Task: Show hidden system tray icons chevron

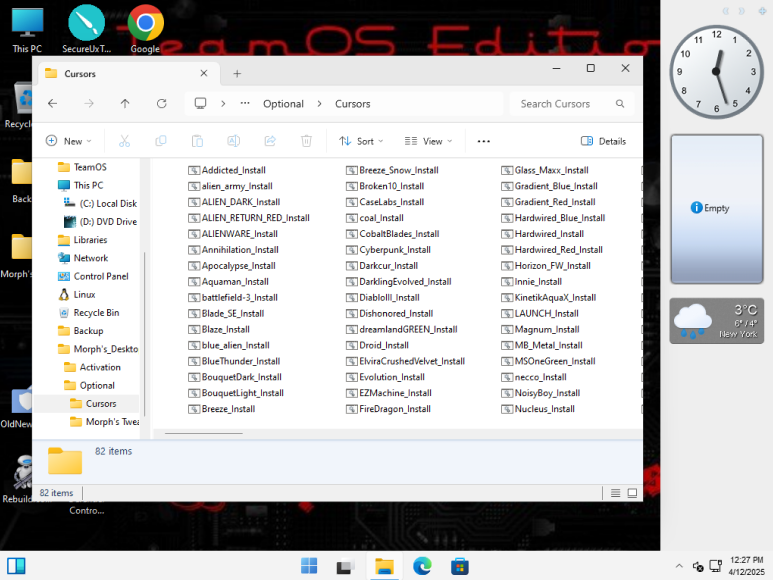Action: pyautogui.click(x=679, y=566)
